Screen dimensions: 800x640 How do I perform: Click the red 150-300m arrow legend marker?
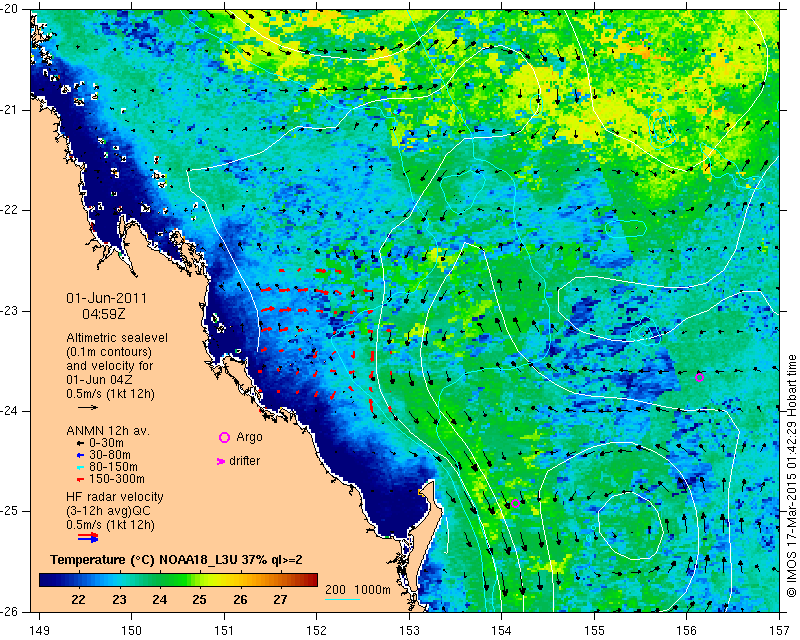[80, 479]
